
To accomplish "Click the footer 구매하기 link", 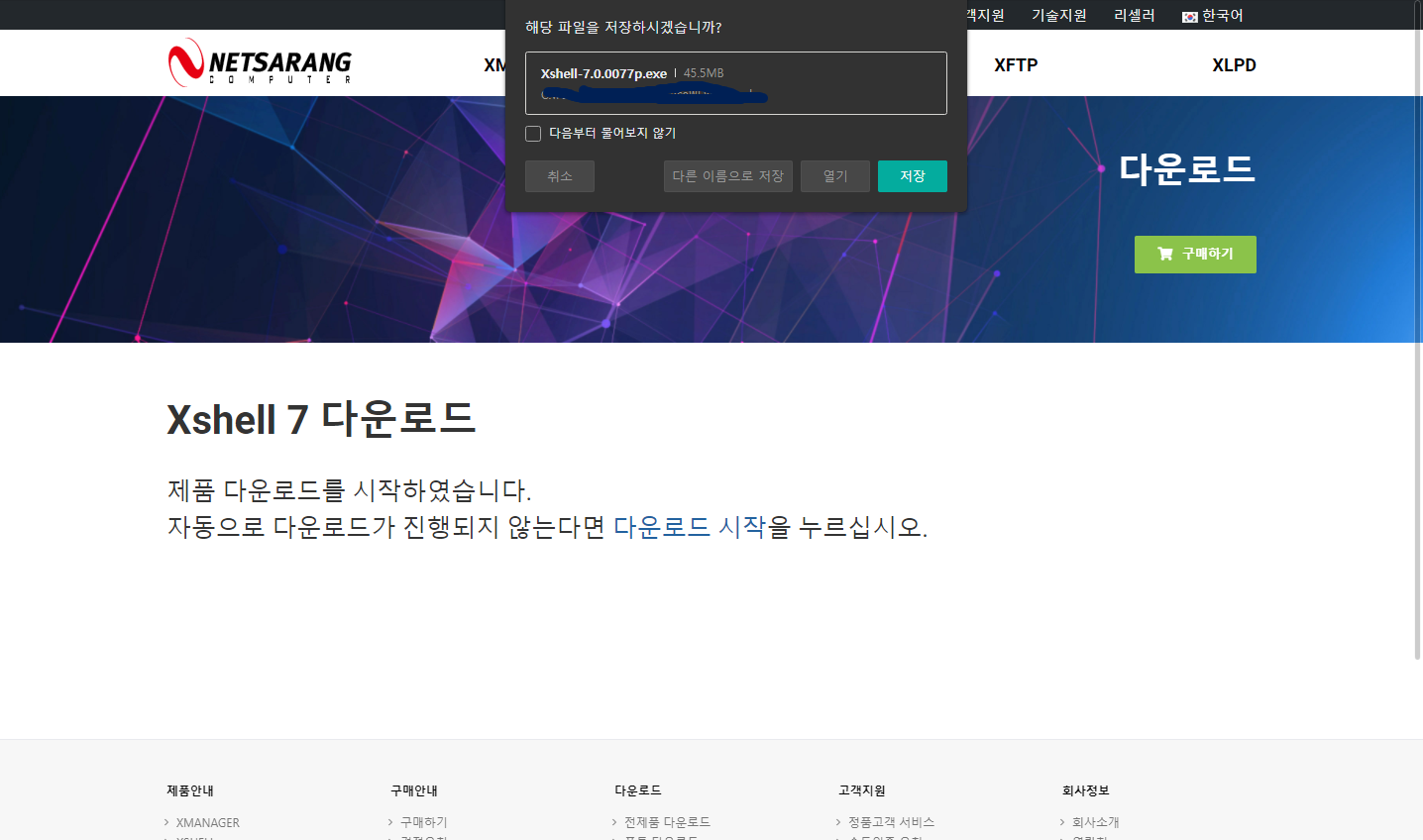I will 423,822.
